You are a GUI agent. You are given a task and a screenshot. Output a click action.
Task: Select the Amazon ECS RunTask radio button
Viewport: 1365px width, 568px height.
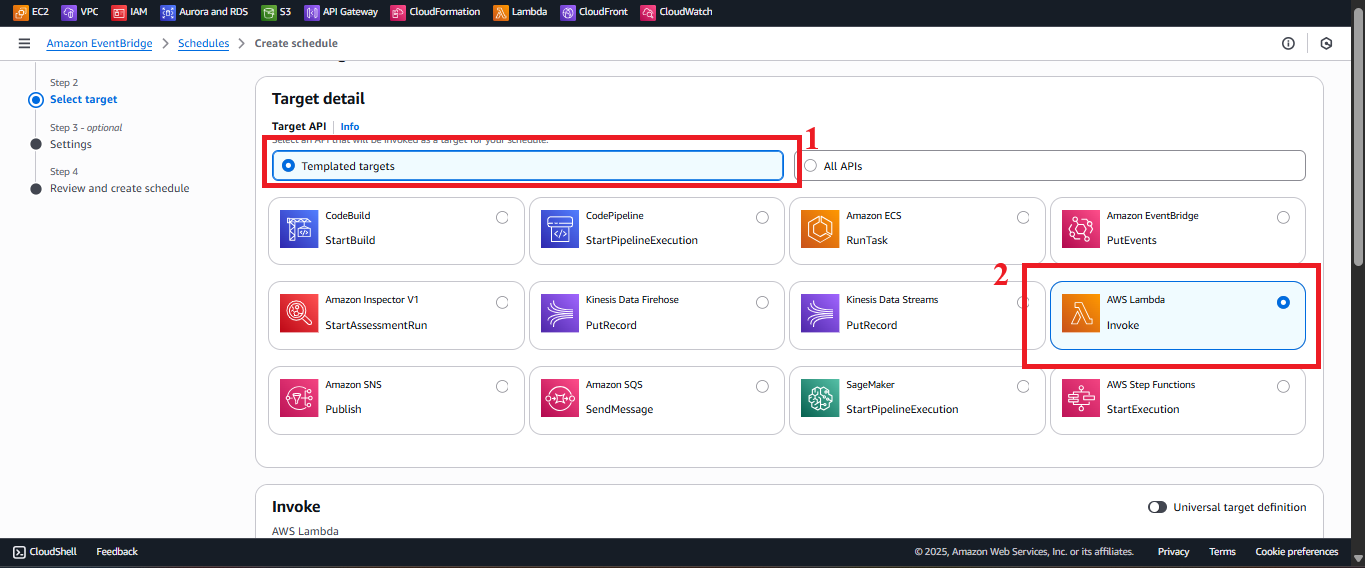pyautogui.click(x=1023, y=217)
